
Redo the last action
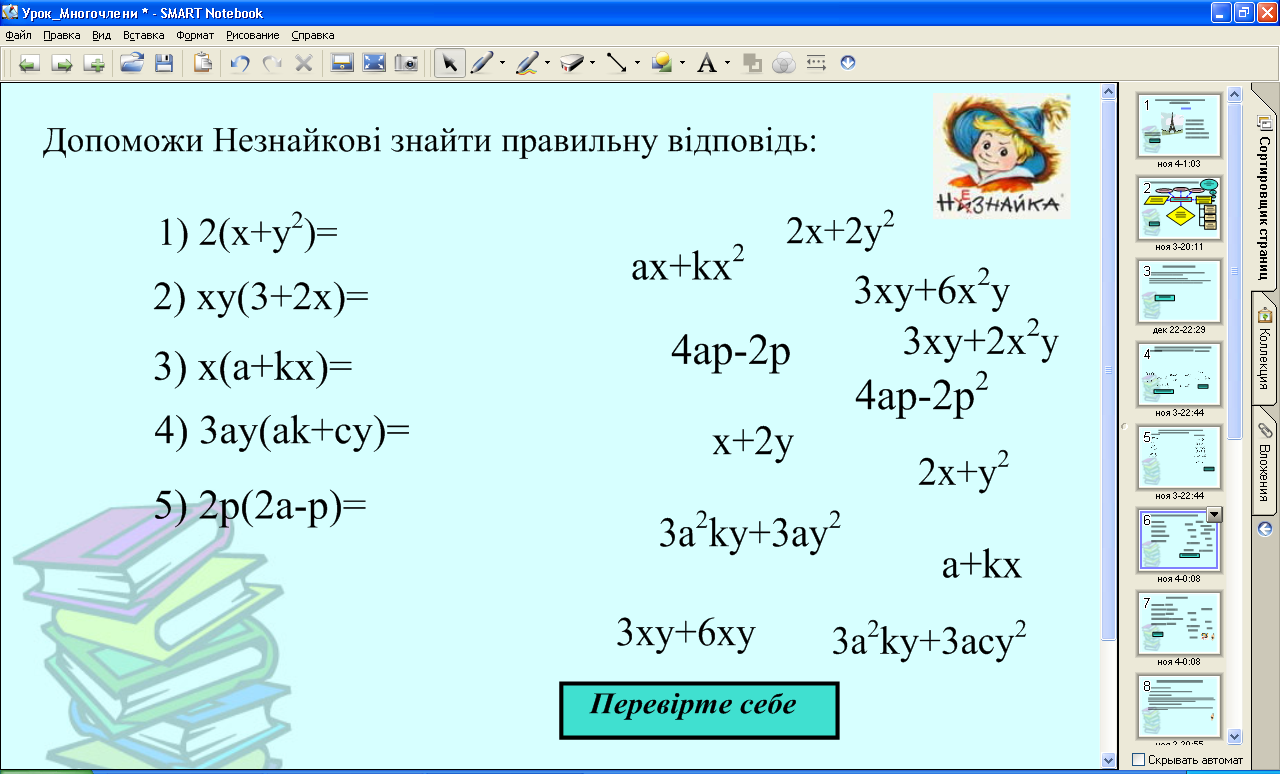pyautogui.click(x=272, y=63)
